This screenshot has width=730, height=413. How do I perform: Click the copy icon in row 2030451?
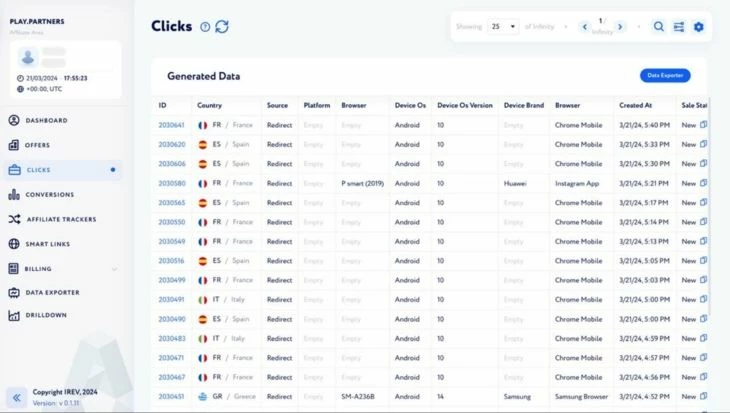pos(703,396)
